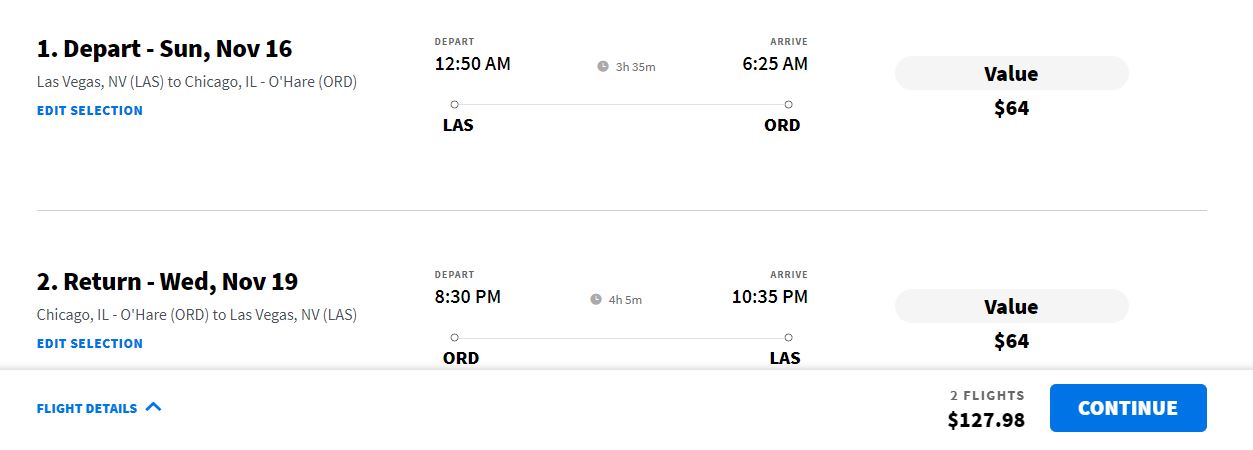The width and height of the screenshot is (1253, 450).
Task: Click the clock icon beside 4h 5m
Action: point(596,299)
